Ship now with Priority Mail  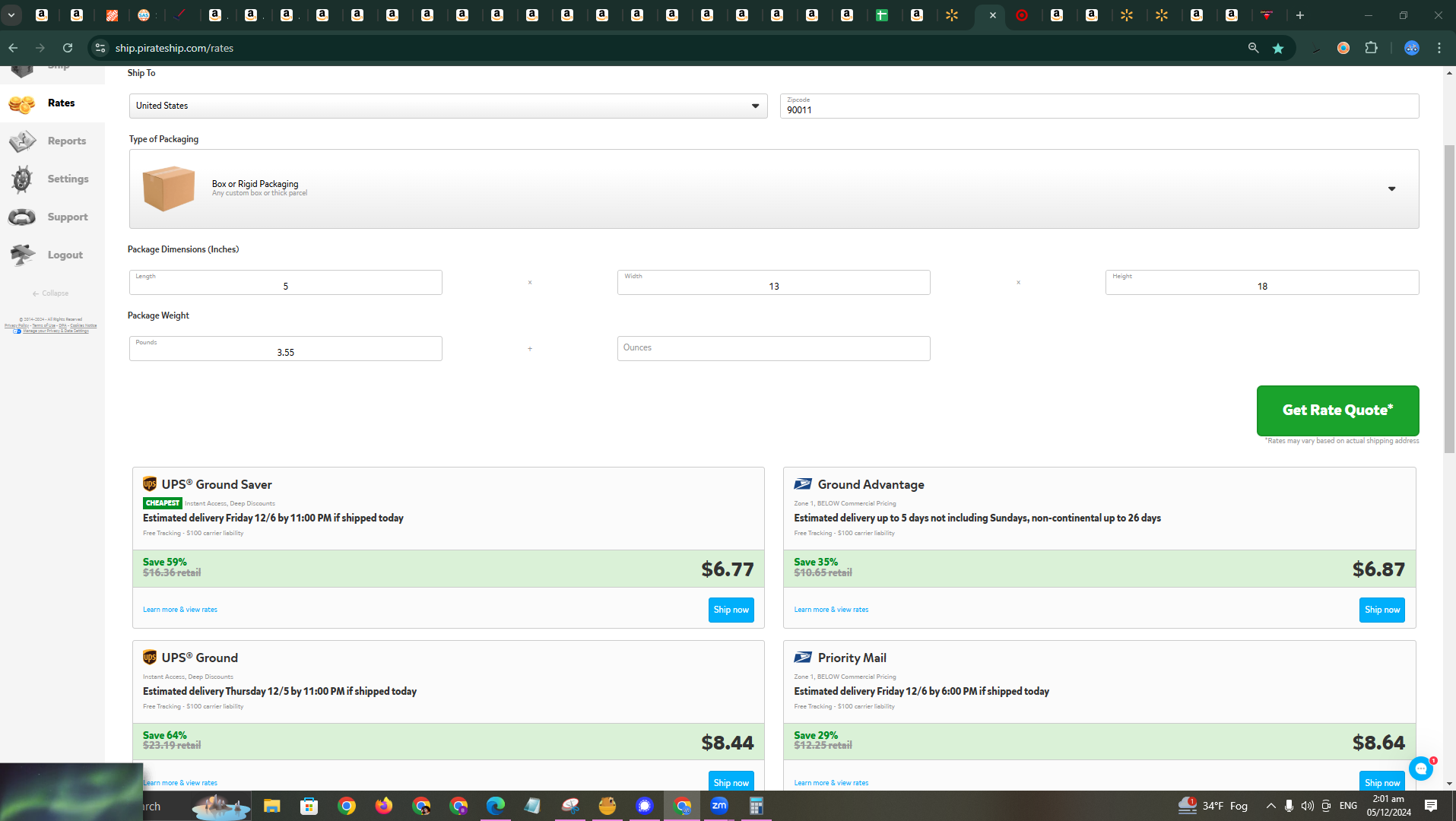(x=1381, y=782)
